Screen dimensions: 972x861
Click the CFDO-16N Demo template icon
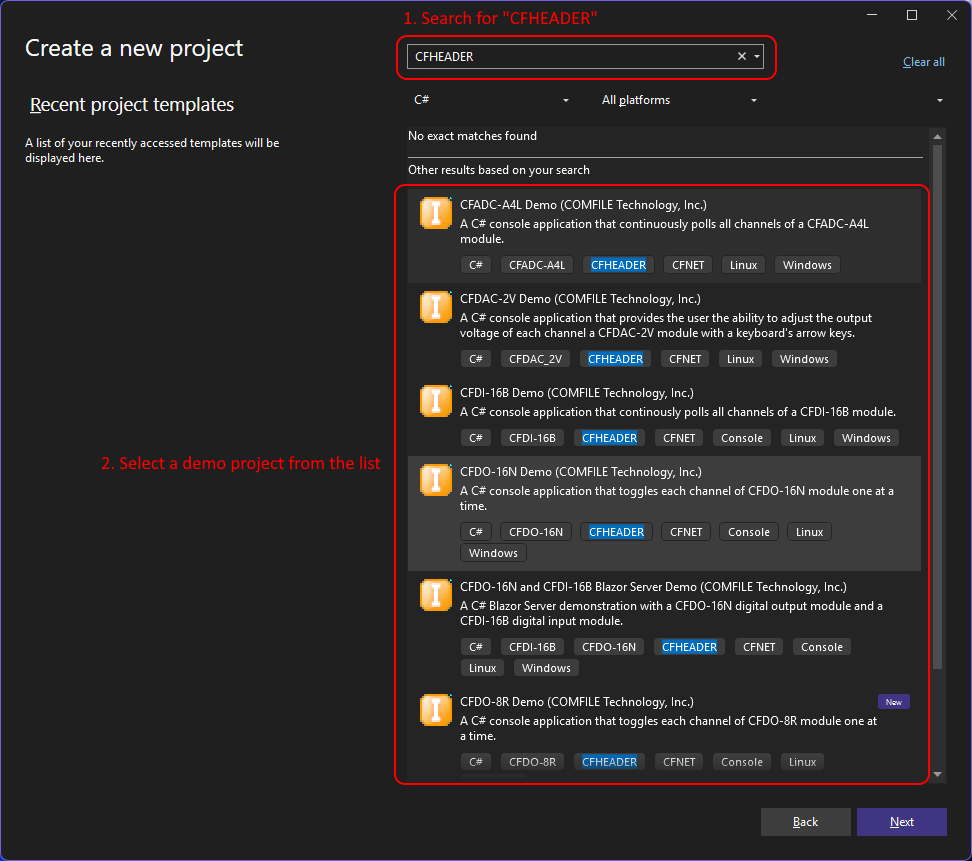click(436, 480)
